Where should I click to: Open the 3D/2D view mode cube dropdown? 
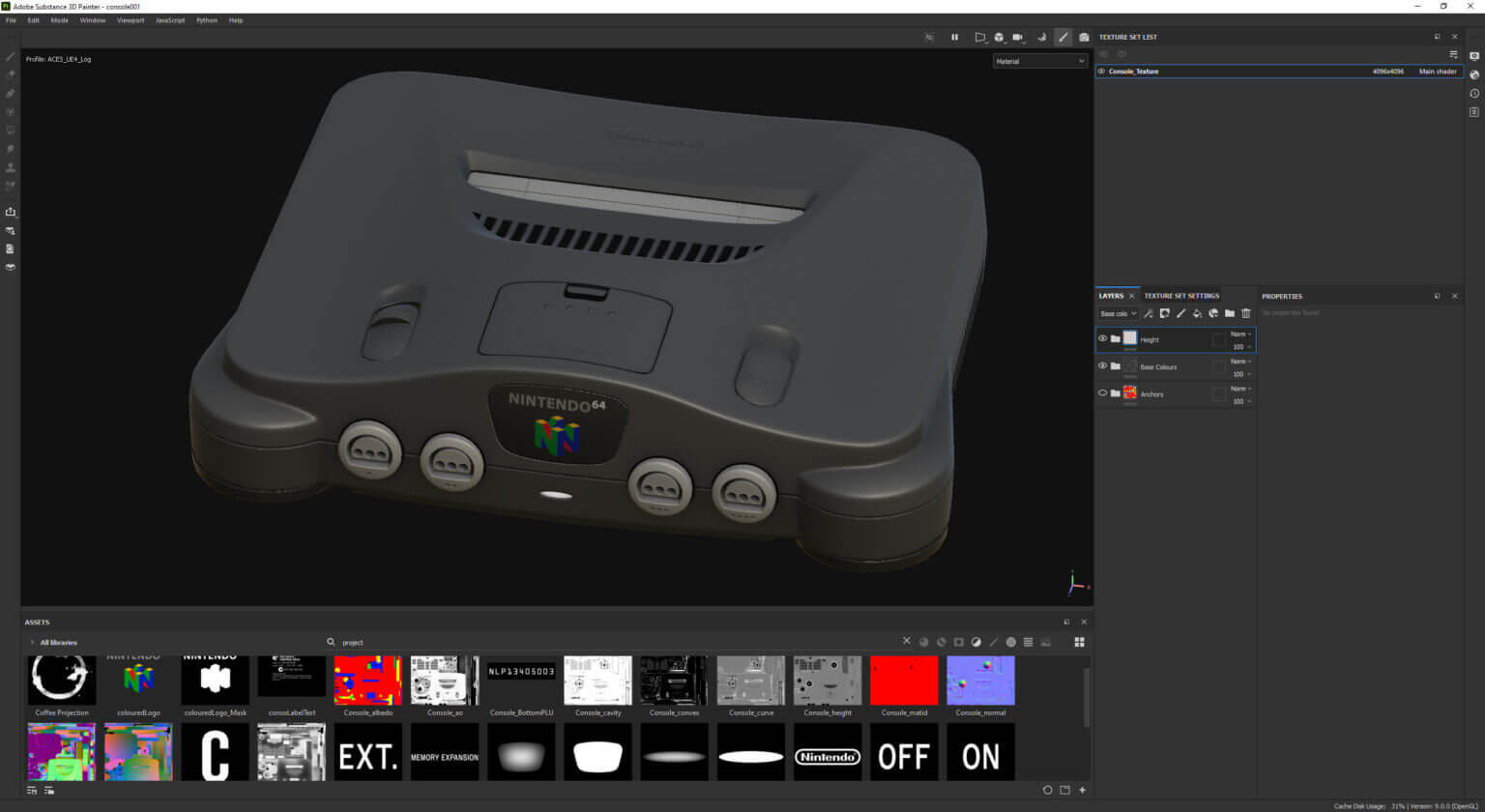(x=1000, y=37)
